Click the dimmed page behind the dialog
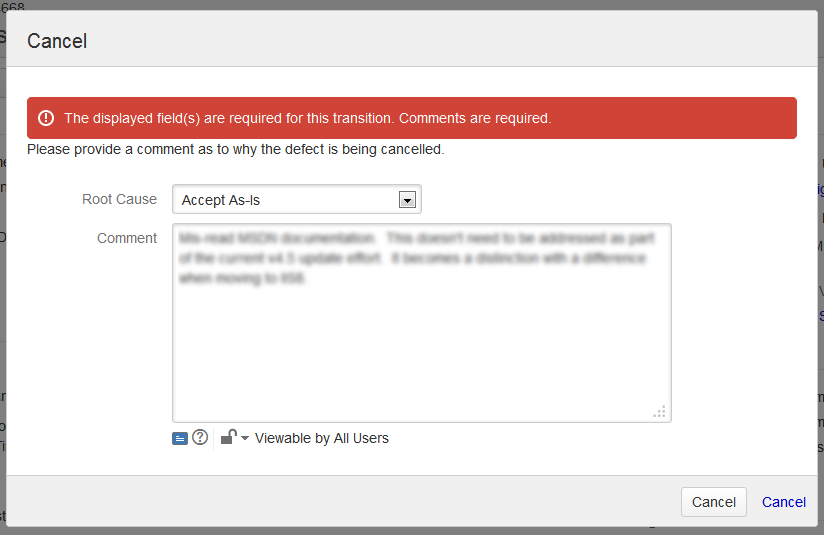 pyautogui.click(x=3, y=263)
